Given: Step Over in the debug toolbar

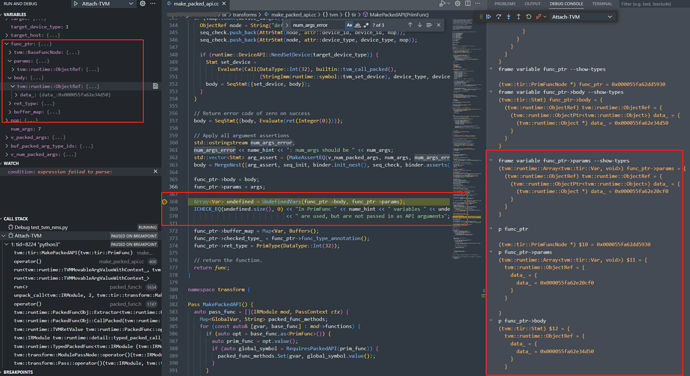Looking at the screenshot, I should click(x=499, y=17).
